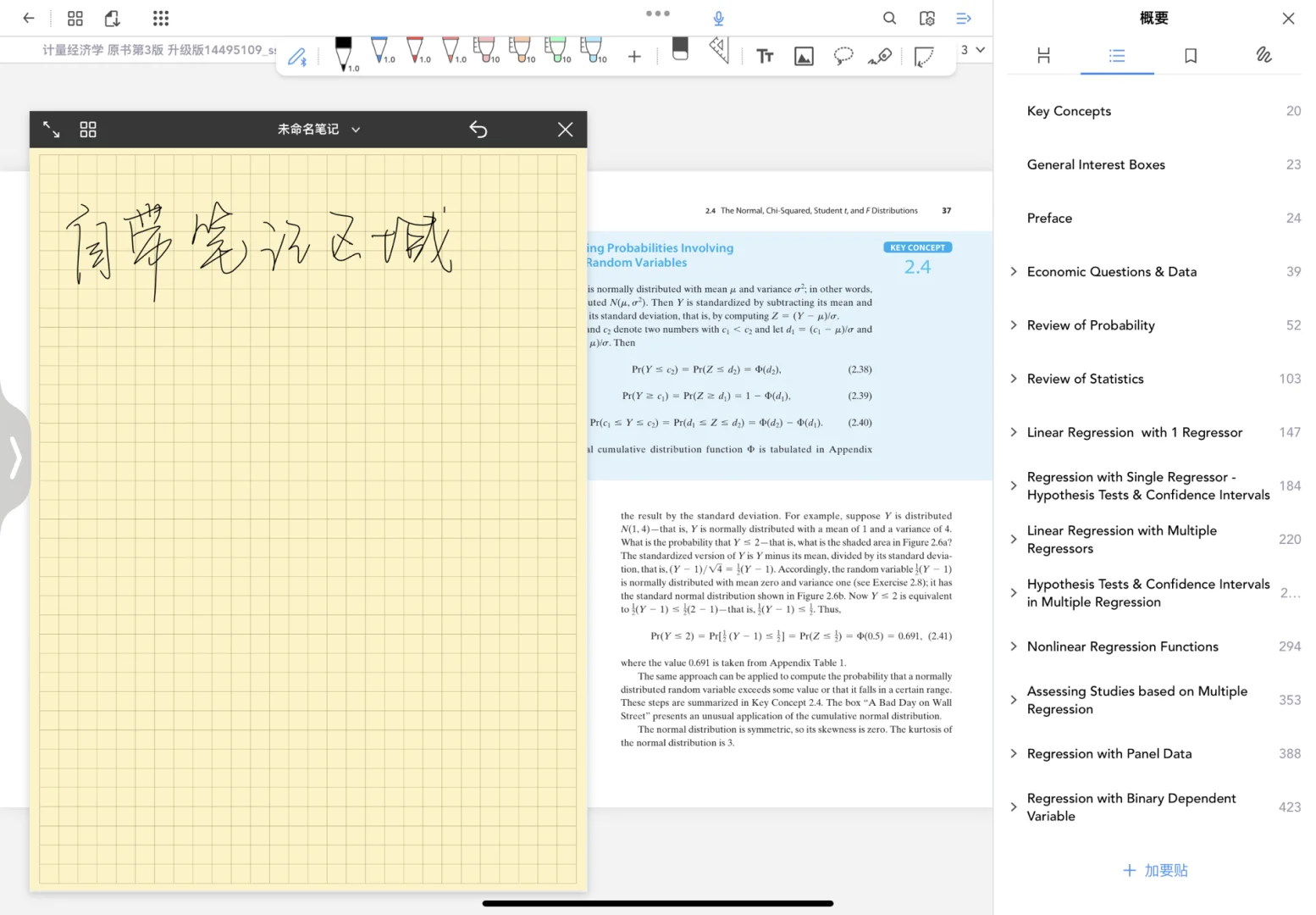Expand Hypothesis Tests in Multiple Regression

click(1014, 592)
